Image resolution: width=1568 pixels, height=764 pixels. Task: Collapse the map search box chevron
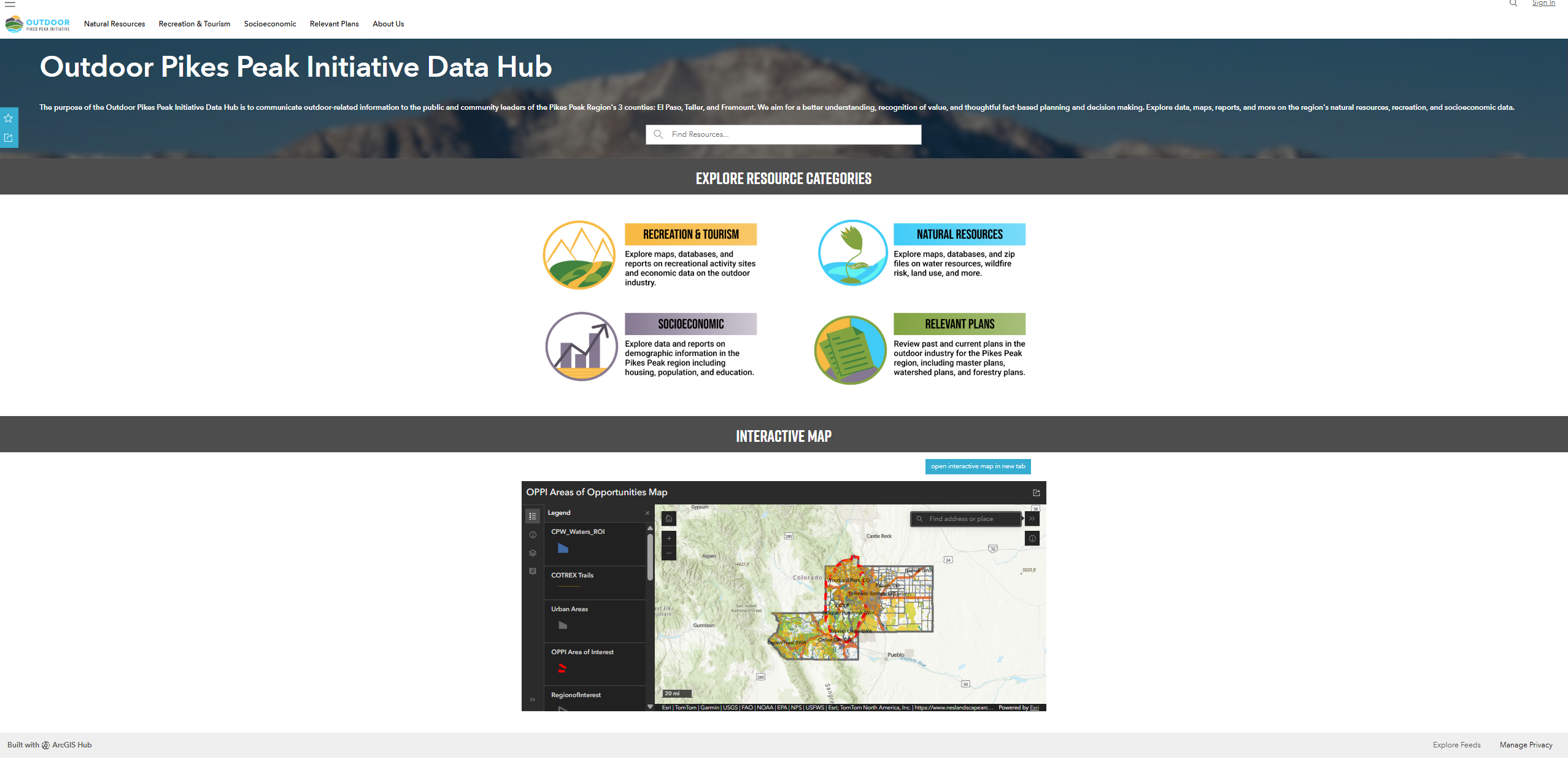point(1032,519)
